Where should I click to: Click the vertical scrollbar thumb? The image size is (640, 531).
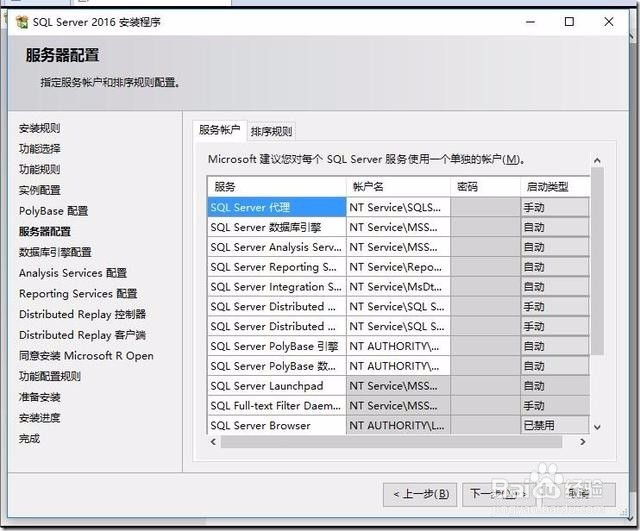(x=597, y=260)
